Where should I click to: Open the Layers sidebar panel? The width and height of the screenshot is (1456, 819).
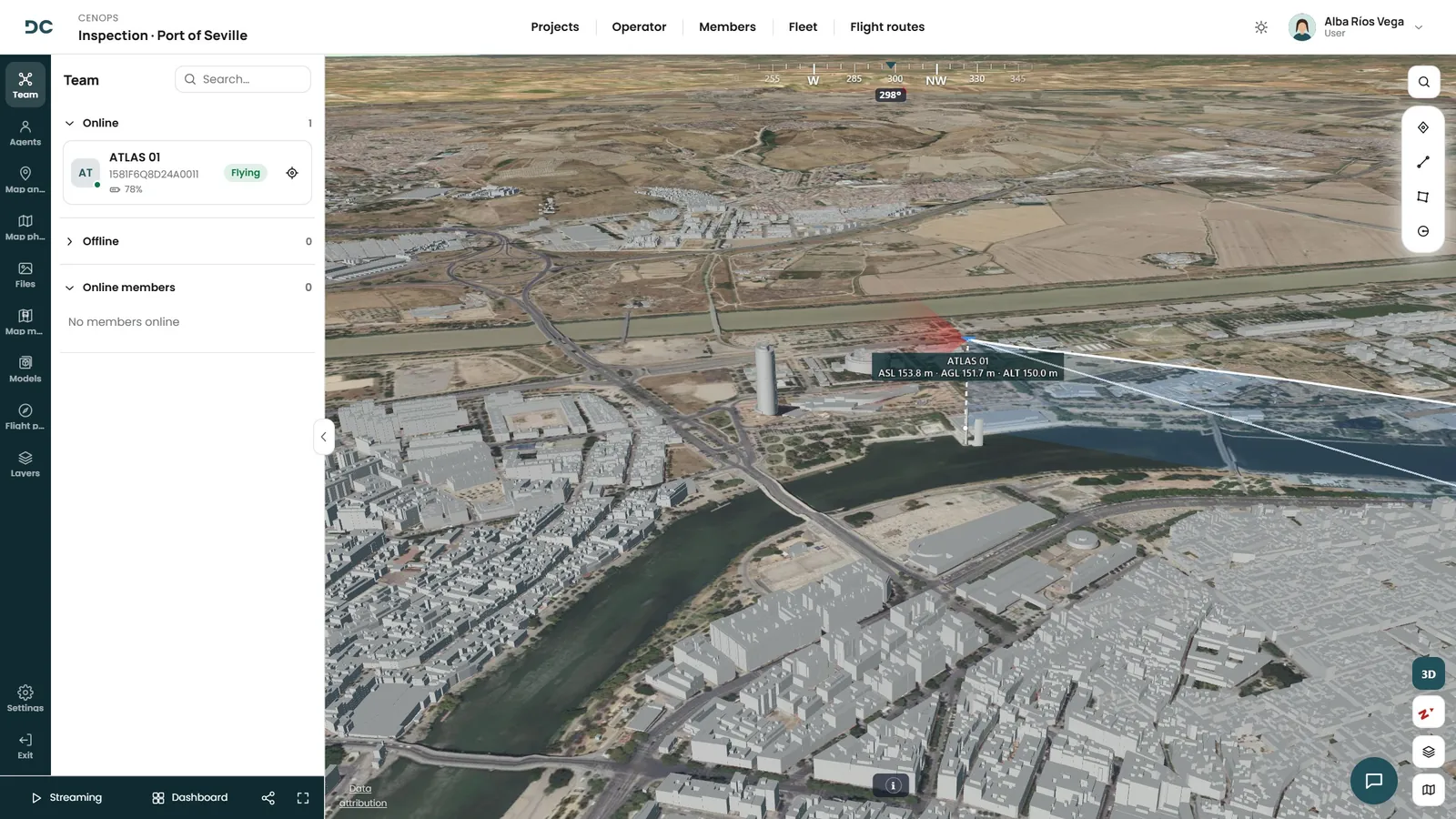[x=25, y=464]
